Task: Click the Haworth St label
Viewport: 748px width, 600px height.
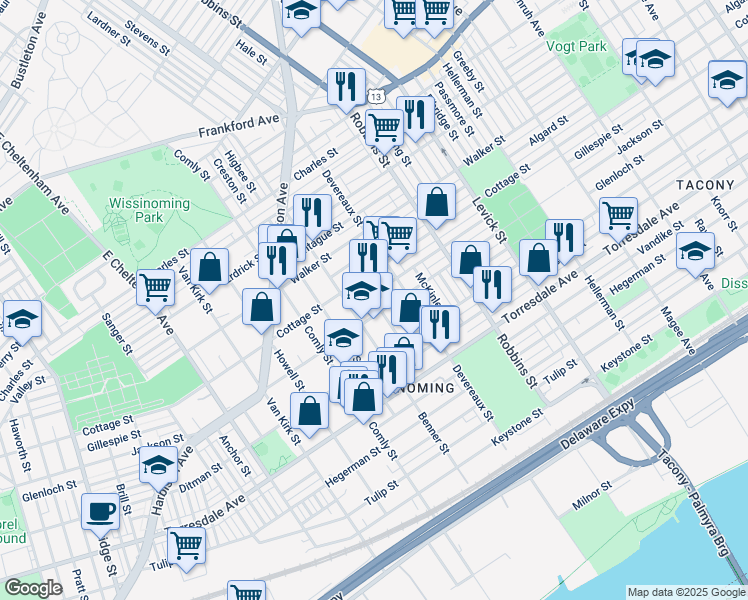Action: click(x=21, y=445)
